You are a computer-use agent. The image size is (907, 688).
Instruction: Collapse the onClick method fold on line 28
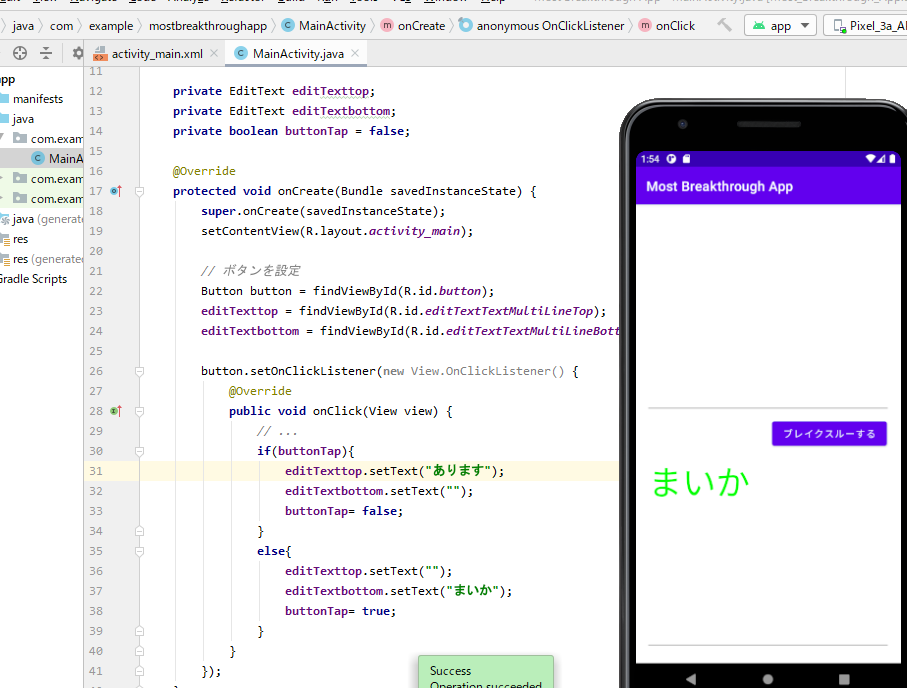139,411
